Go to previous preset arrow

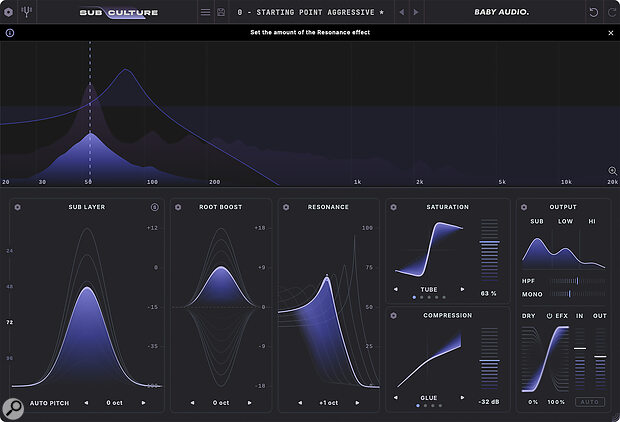click(x=402, y=12)
